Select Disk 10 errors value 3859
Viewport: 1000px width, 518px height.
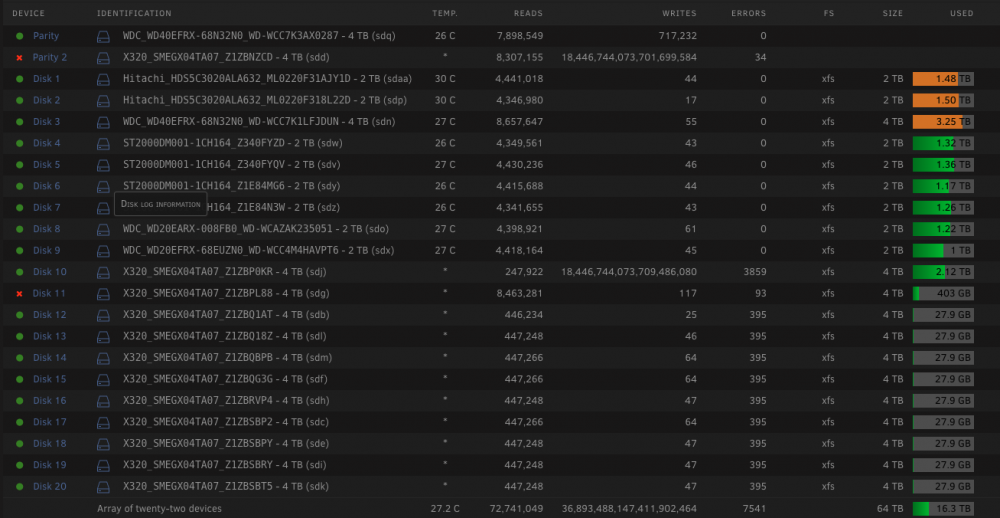tap(755, 272)
